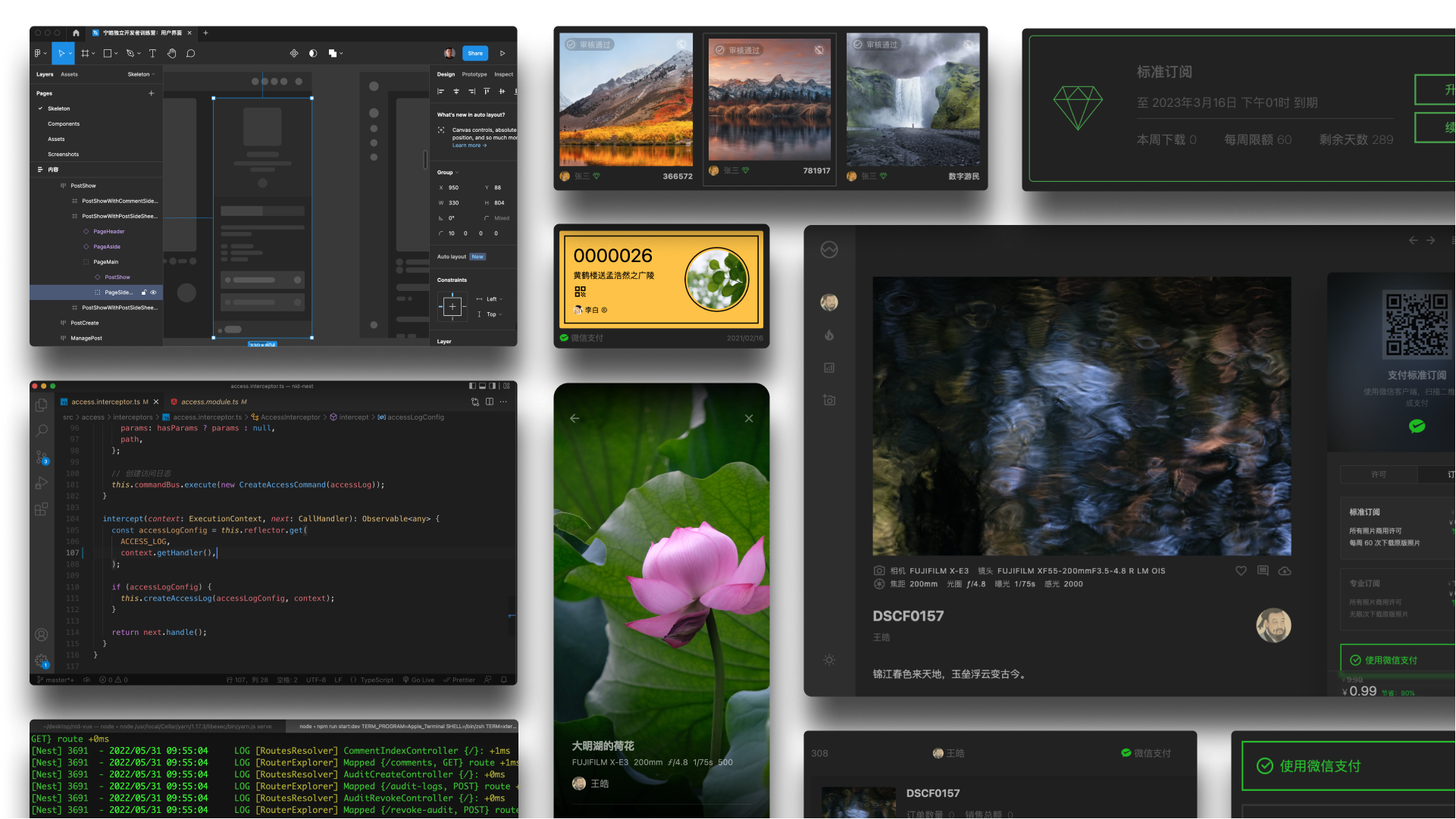Viewport: 1456px width, 819px height.
Task: Open the access.module.ts editor tab
Action: coord(210,402)
